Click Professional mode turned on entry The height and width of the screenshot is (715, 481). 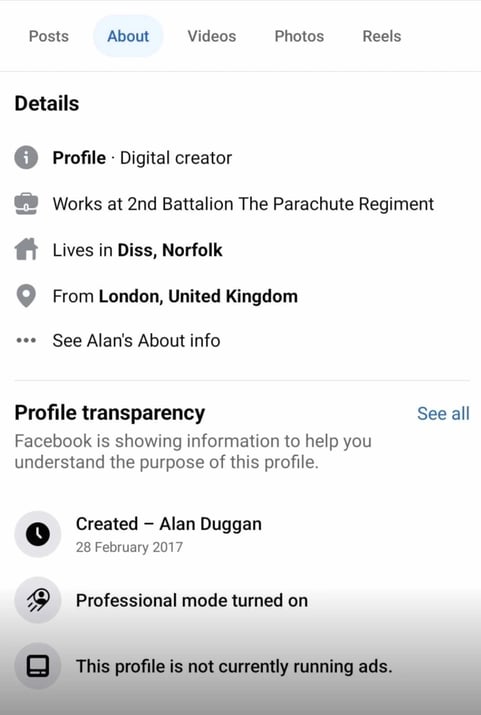(x=192, y=600)
